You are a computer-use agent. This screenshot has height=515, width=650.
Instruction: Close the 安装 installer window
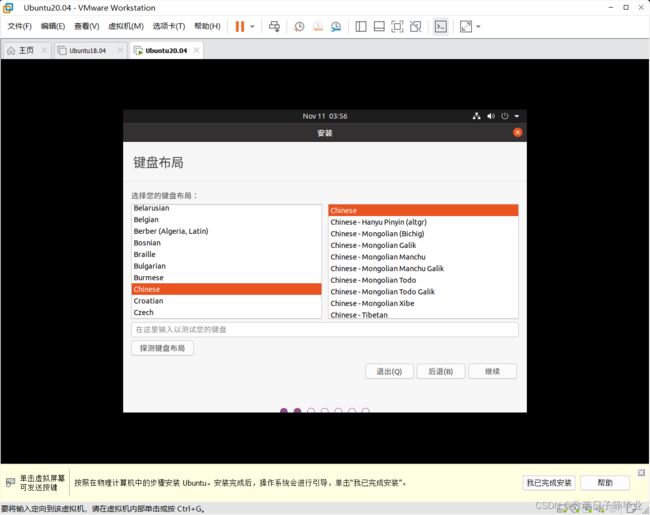coord(517,132)
